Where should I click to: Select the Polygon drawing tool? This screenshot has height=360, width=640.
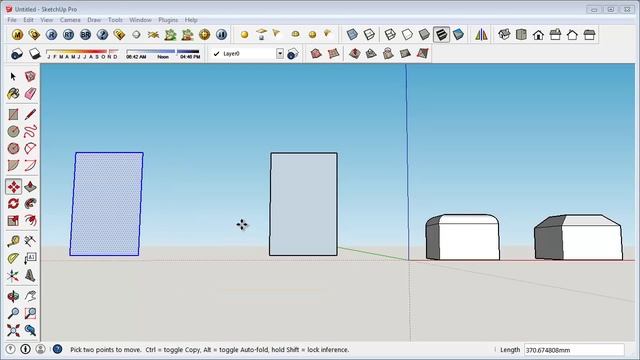pos(13,148)
